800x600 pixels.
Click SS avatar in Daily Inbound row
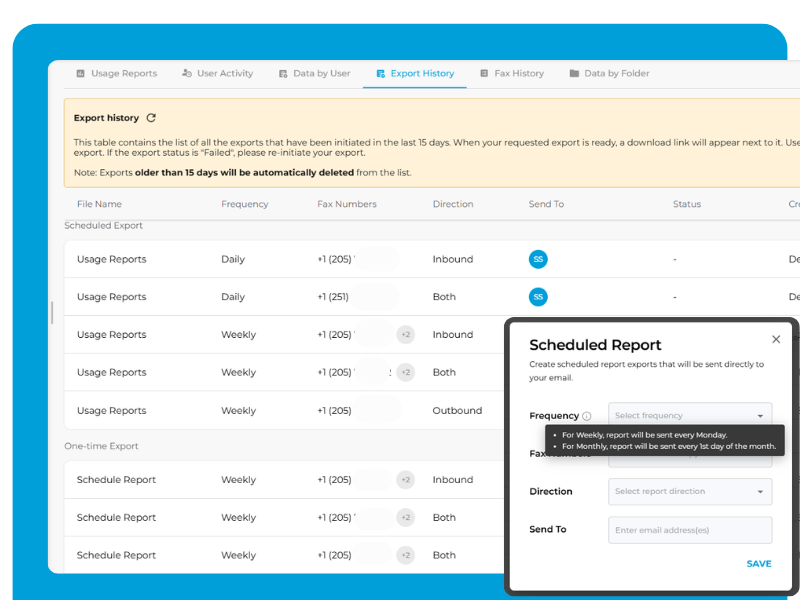(538, 259)
